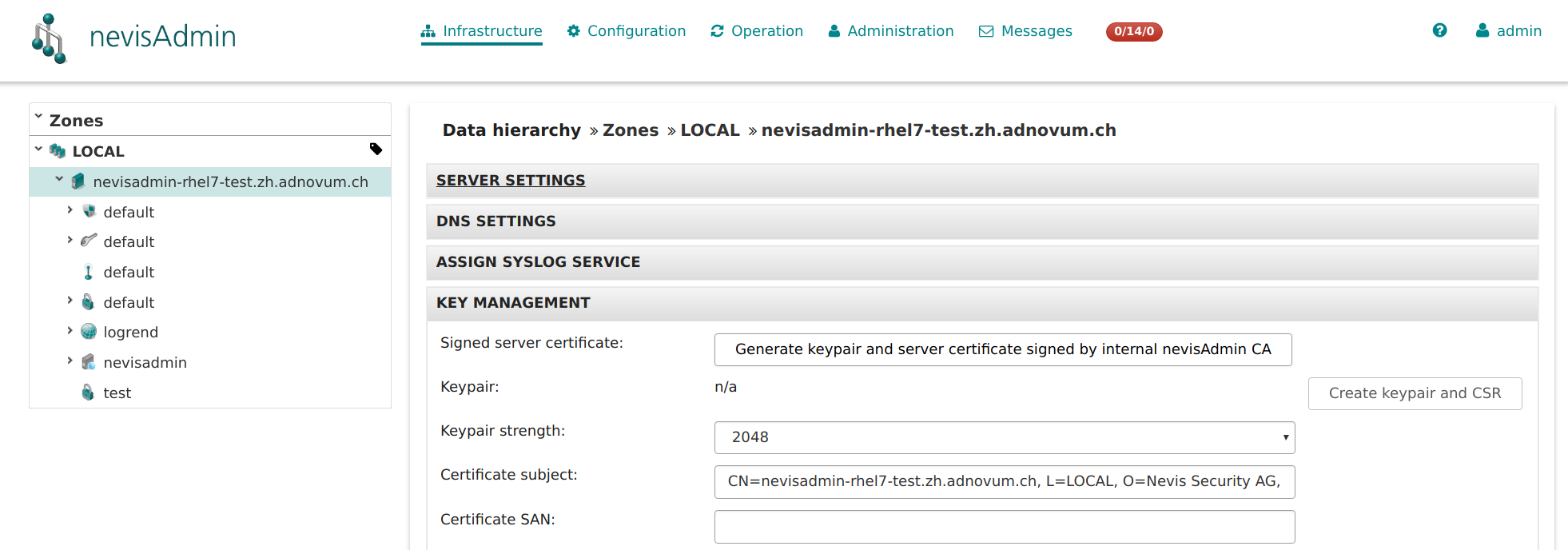Click the shield icon beside first default
This screenshot has height=550, width=1568.
click(89, 212)
